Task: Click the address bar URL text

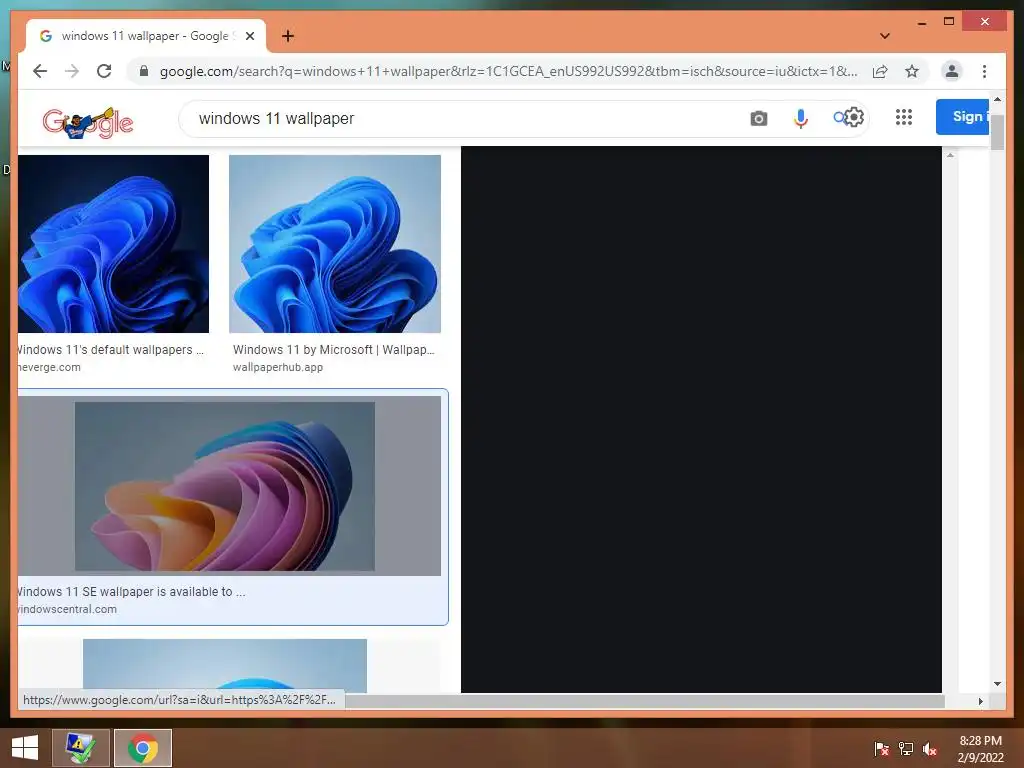Action: click(x=508, y=71)
